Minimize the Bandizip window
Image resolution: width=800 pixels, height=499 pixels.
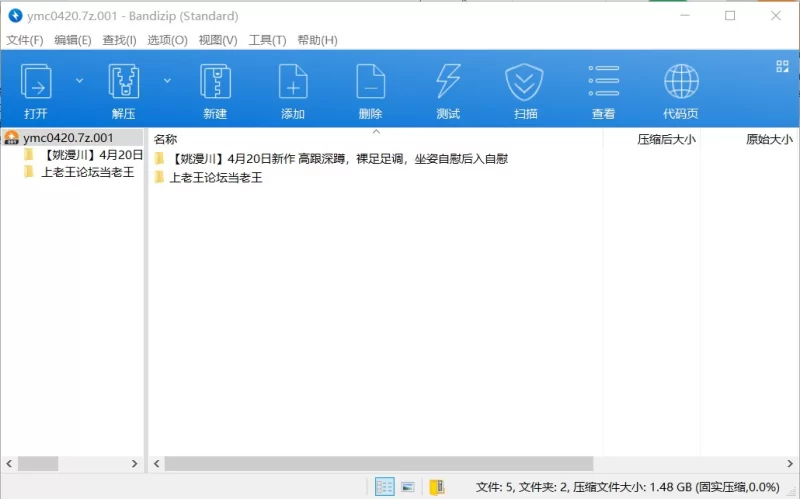pos(685,16)
